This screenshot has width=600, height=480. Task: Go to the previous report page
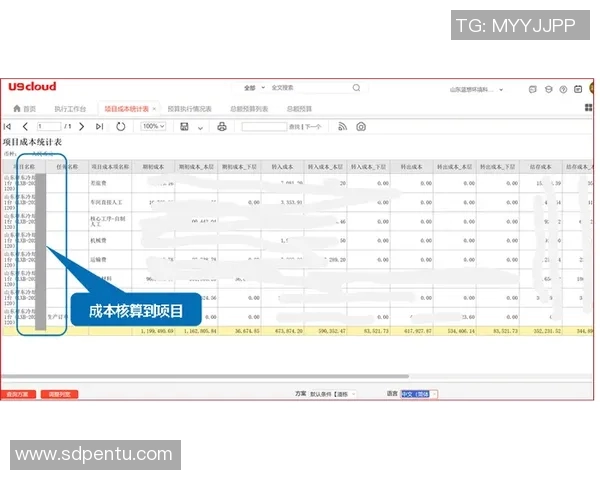point(25,126)
